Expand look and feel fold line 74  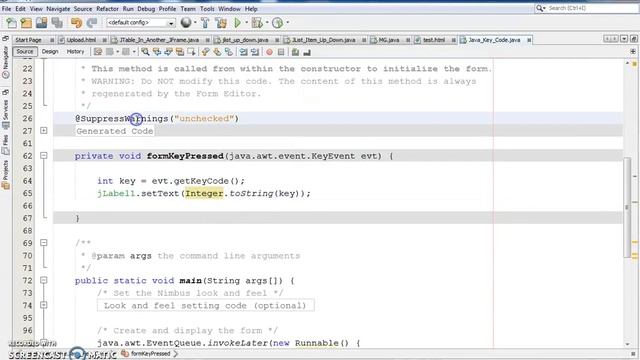pos(44,305)
